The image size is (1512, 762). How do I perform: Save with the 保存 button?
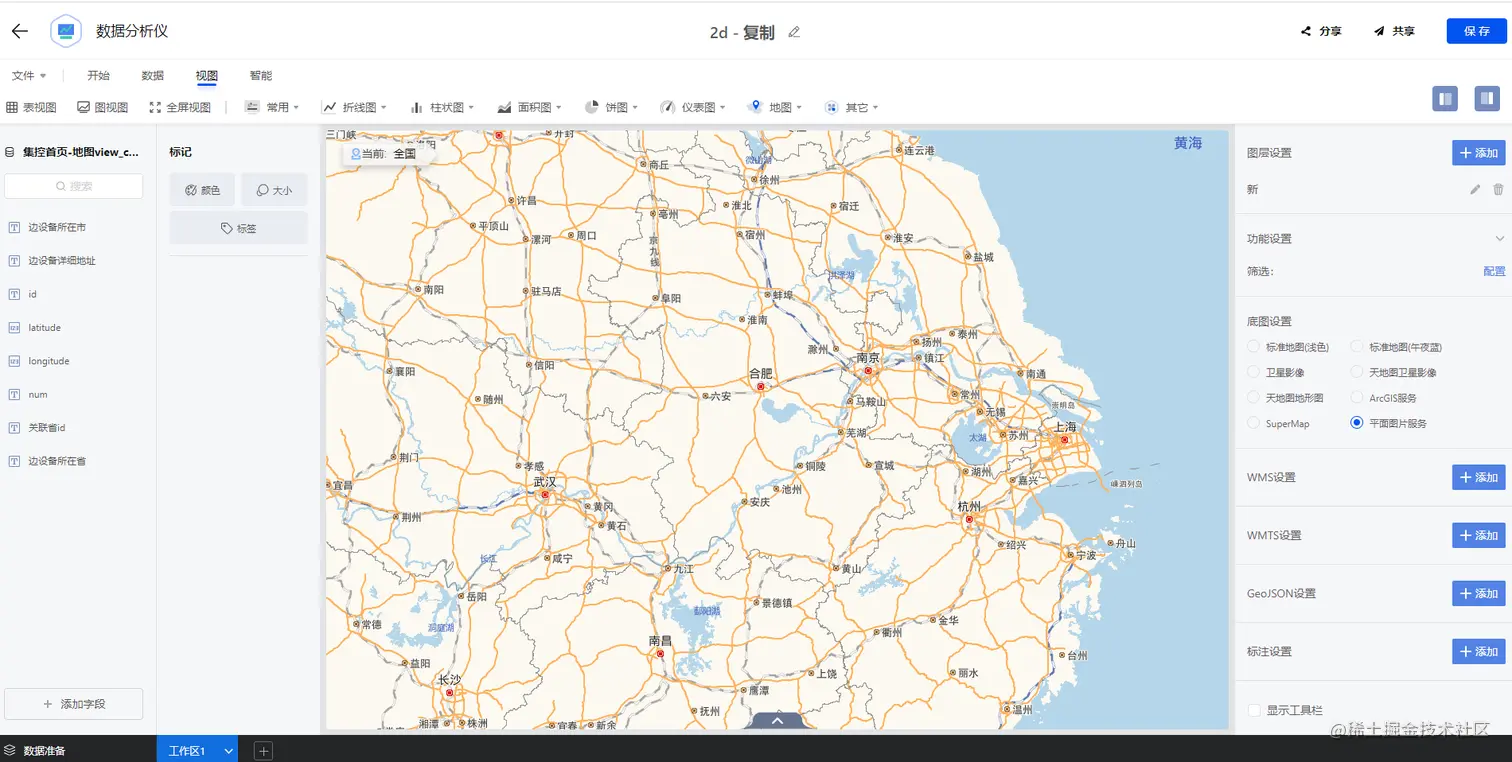(x=1476, y=31)
